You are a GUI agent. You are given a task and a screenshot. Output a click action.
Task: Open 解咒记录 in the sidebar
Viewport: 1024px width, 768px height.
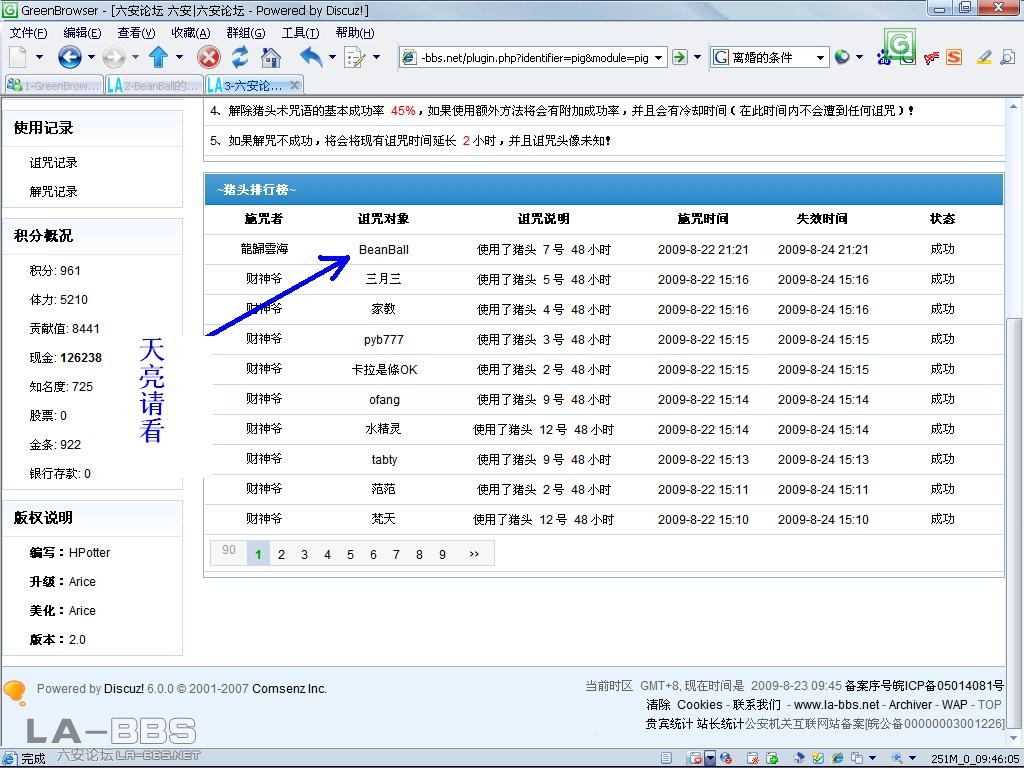54,192
